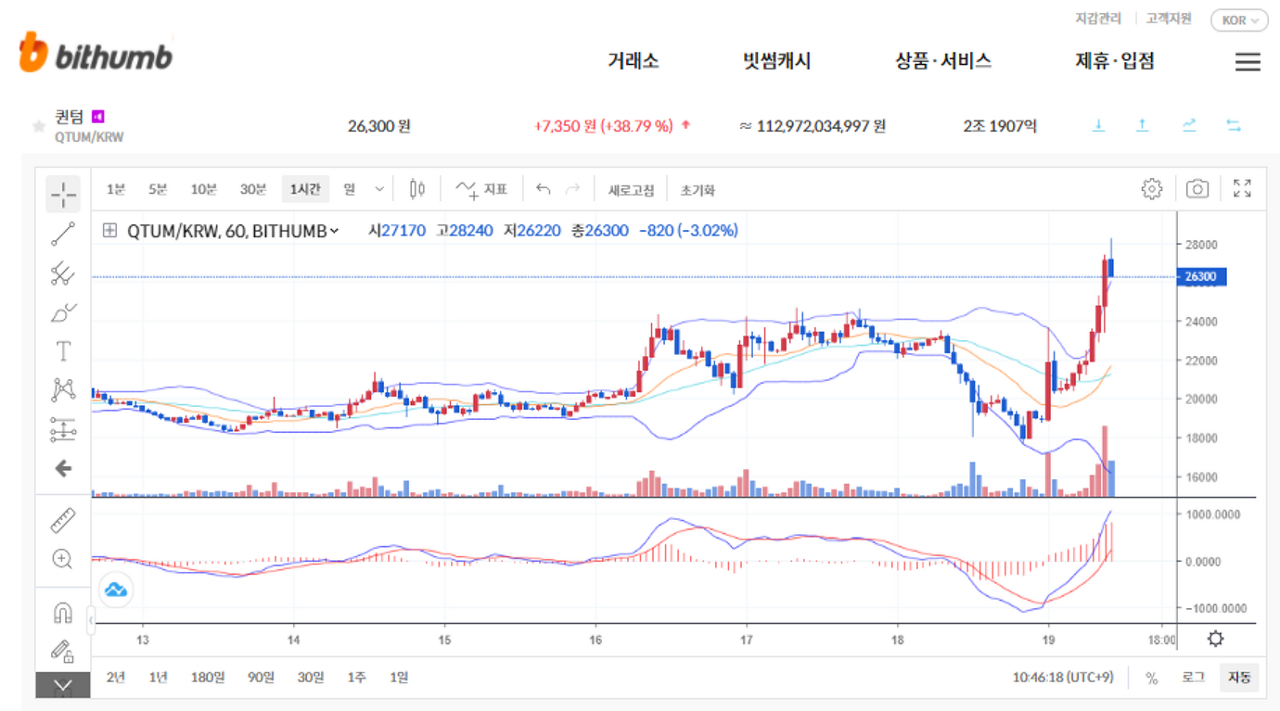
Task: Open chart settings gear
Action: click(x=1152, y=188)
